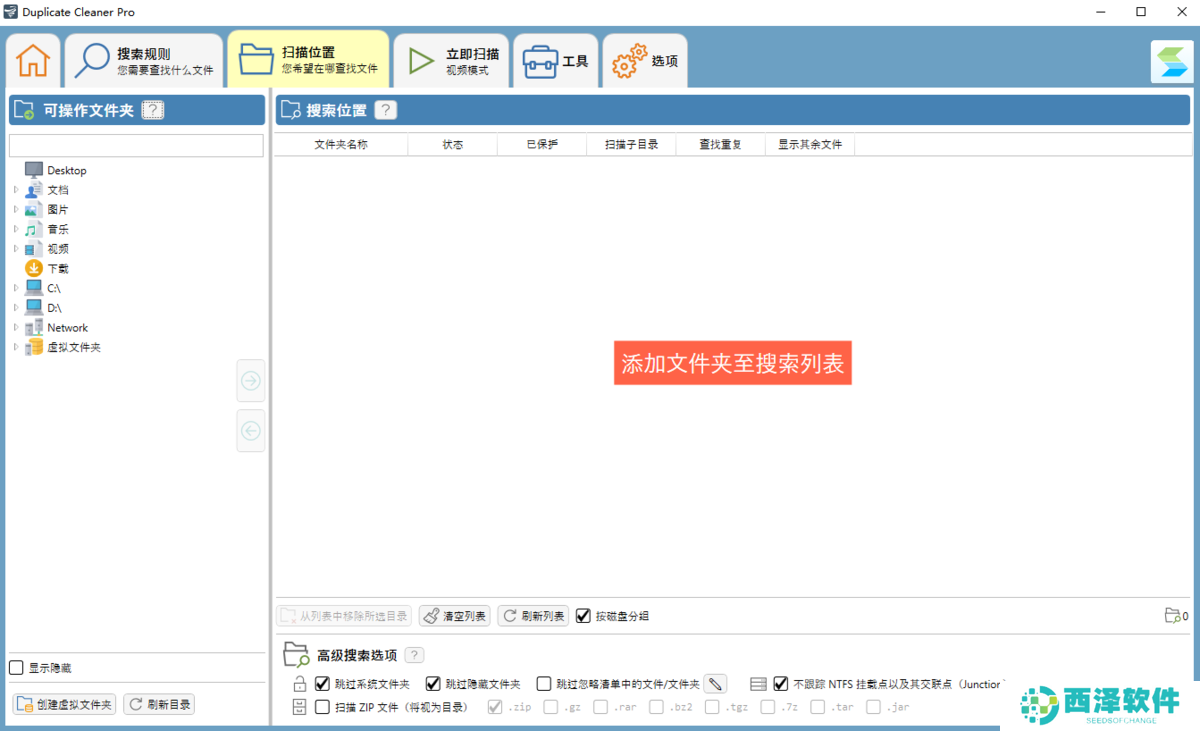Select the Network icon in tree

pos(34,327)
